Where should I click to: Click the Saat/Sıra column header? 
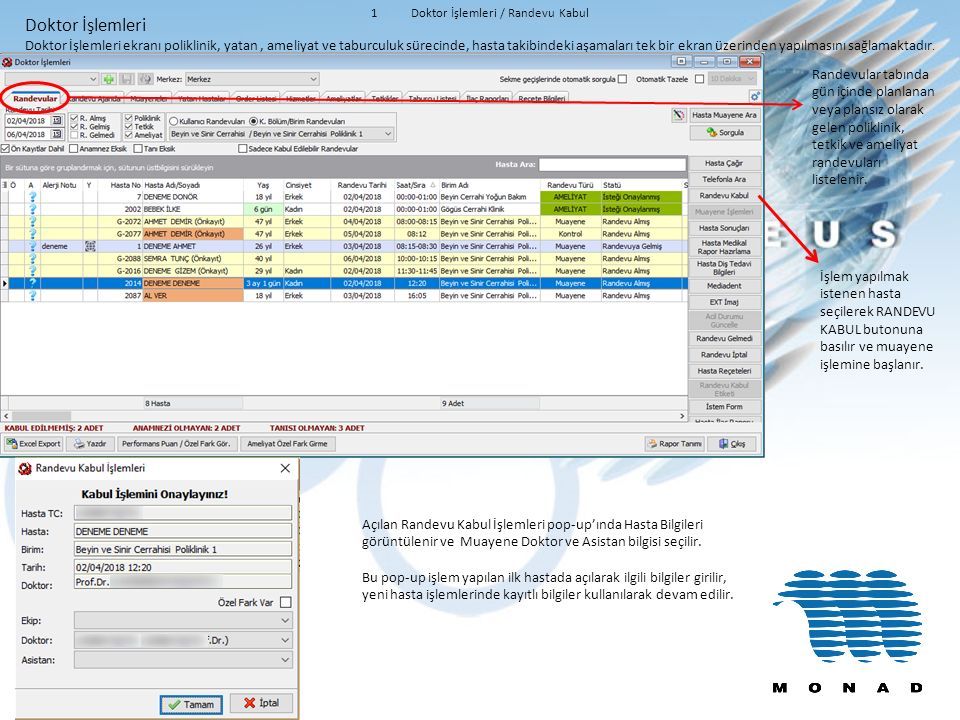click(415, 185)
